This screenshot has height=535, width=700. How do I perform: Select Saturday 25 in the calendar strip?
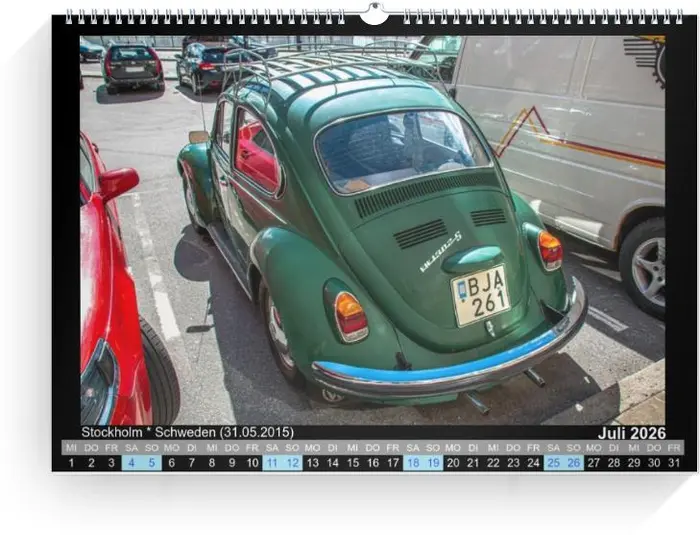click(554, 463)
